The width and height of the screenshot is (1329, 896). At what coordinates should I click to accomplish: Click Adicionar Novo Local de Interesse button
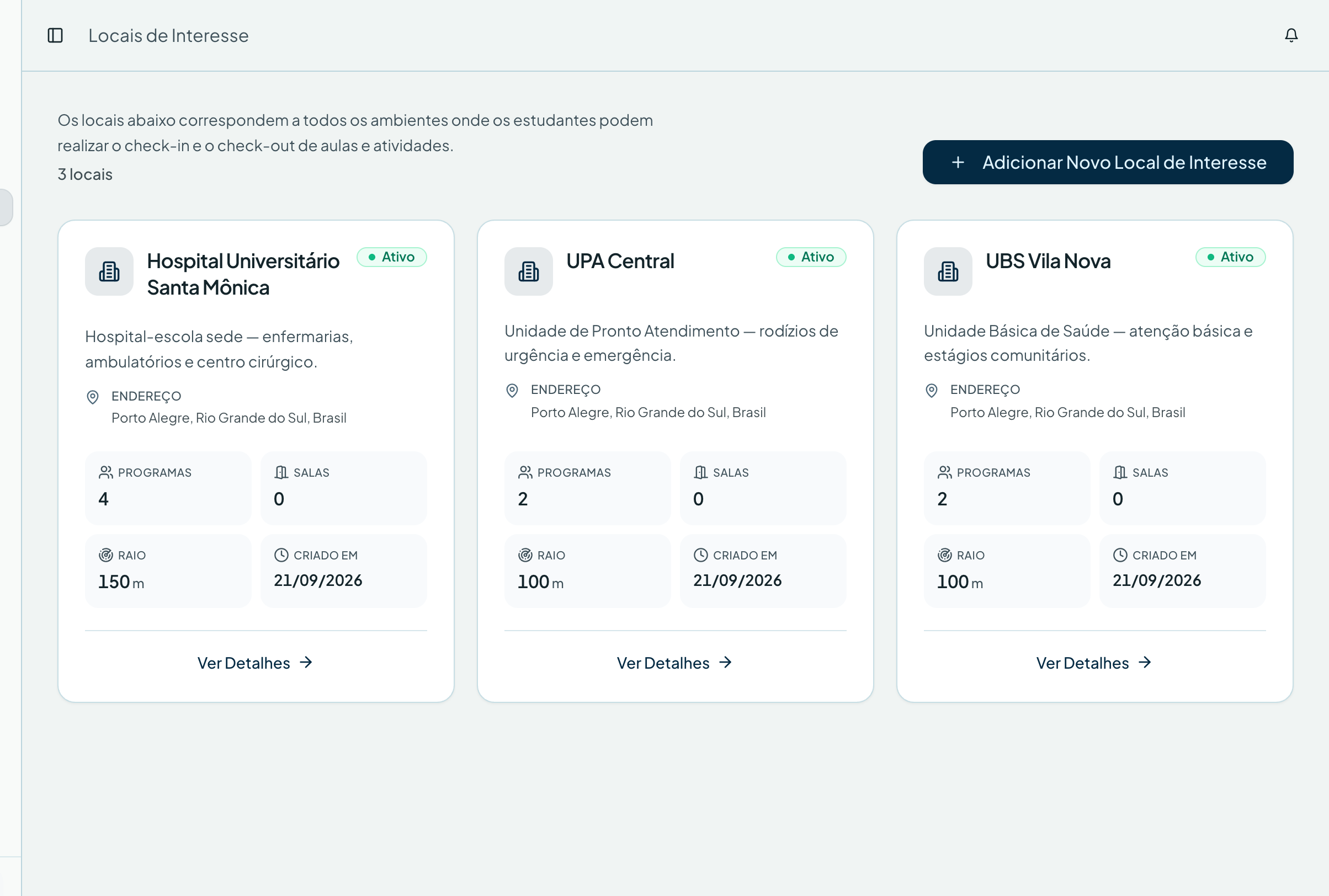pos(1108,162)
